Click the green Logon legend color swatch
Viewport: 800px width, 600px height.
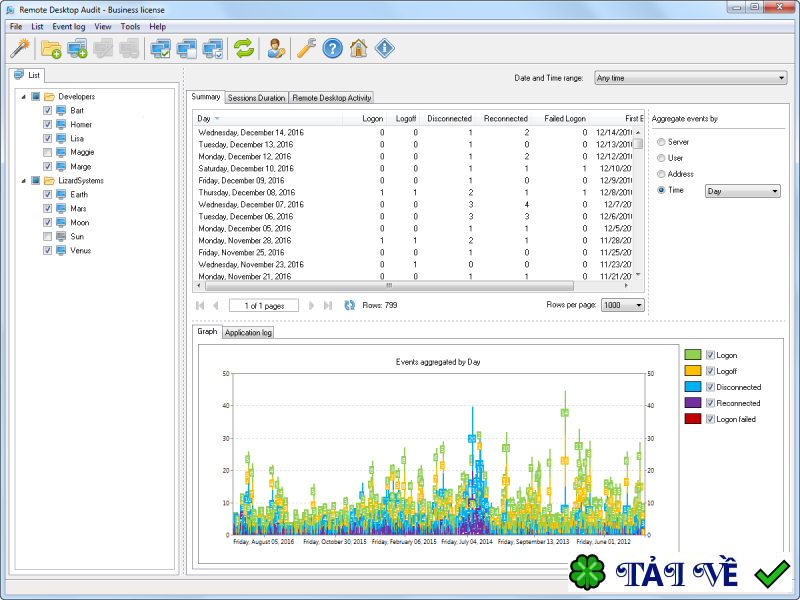pos(692,355)
